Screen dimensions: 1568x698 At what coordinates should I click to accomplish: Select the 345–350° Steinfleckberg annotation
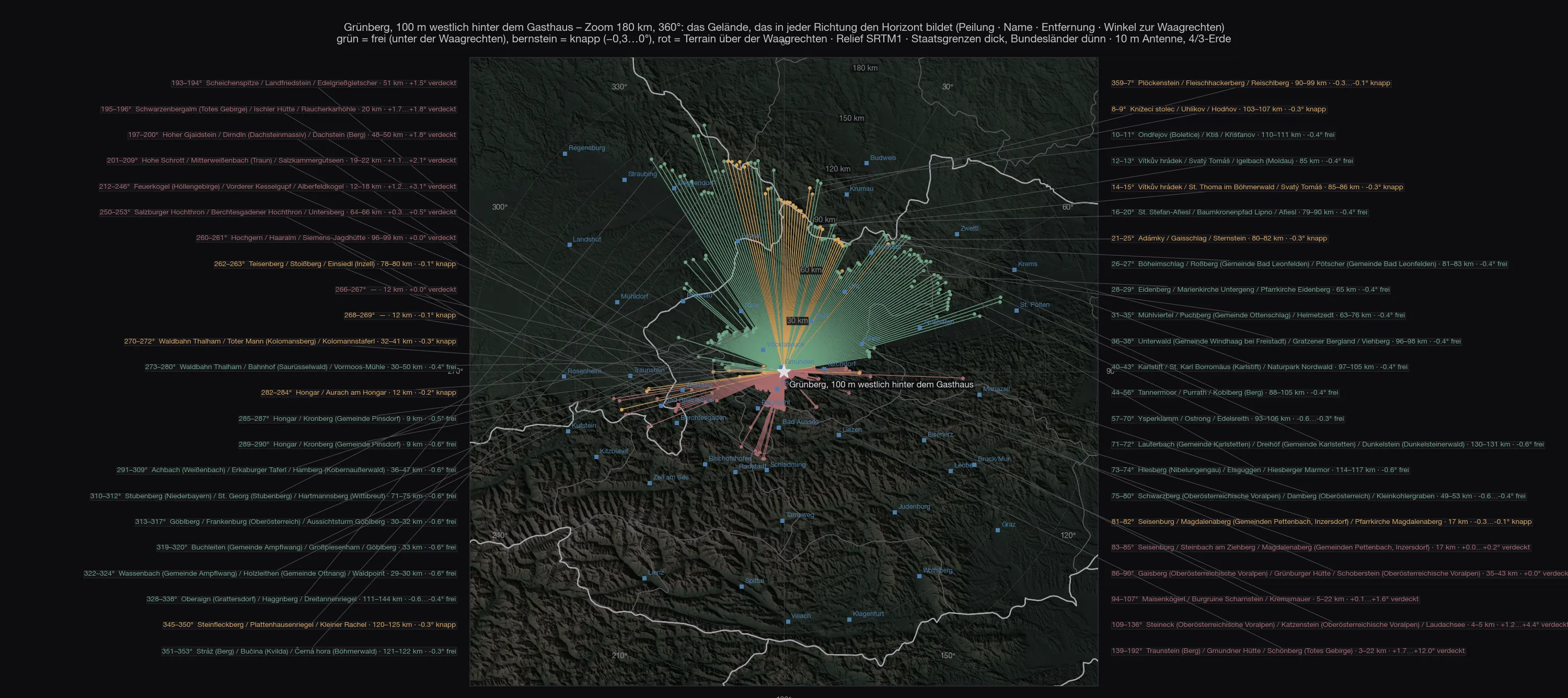[309, 625]
